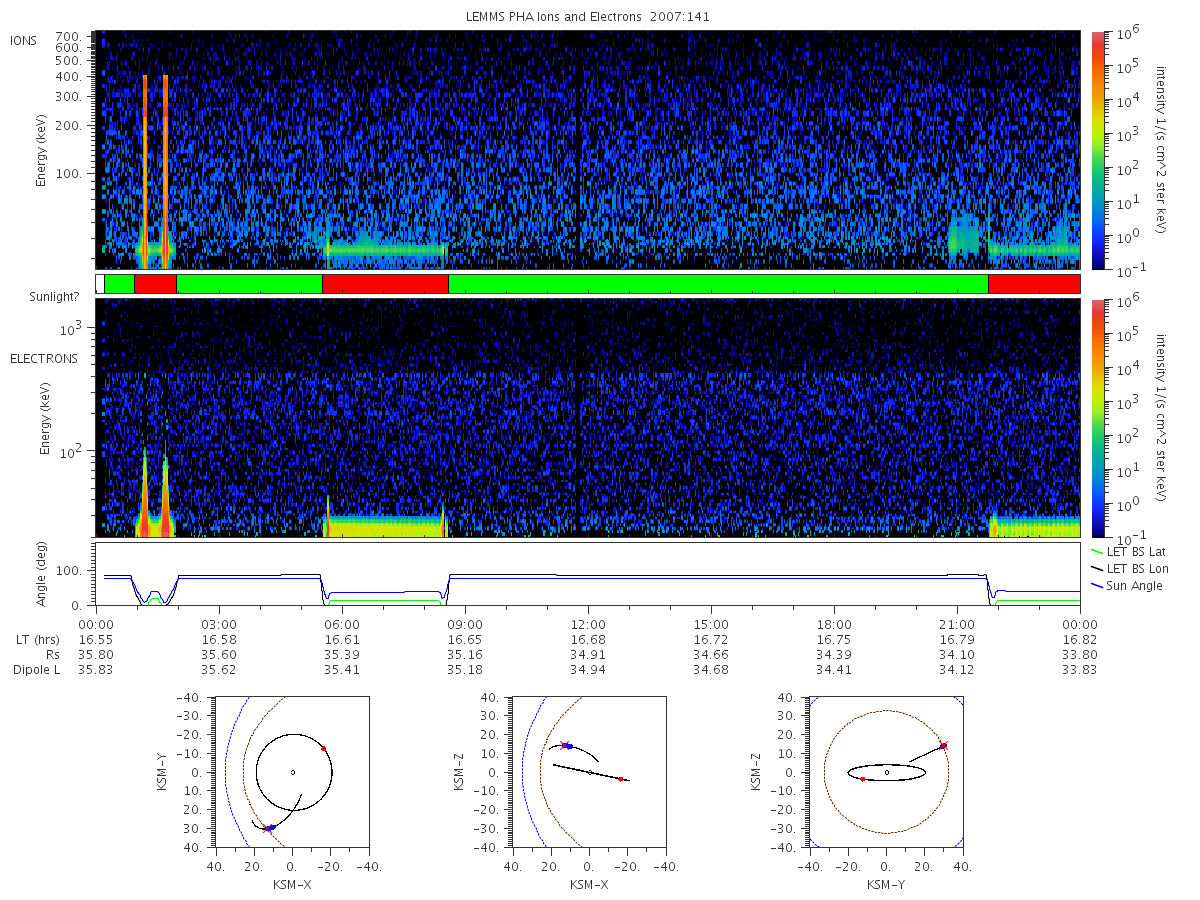Viewport: 1200px width, 900px height.
Task: Click the Dipole L row label
Action: 37,670
